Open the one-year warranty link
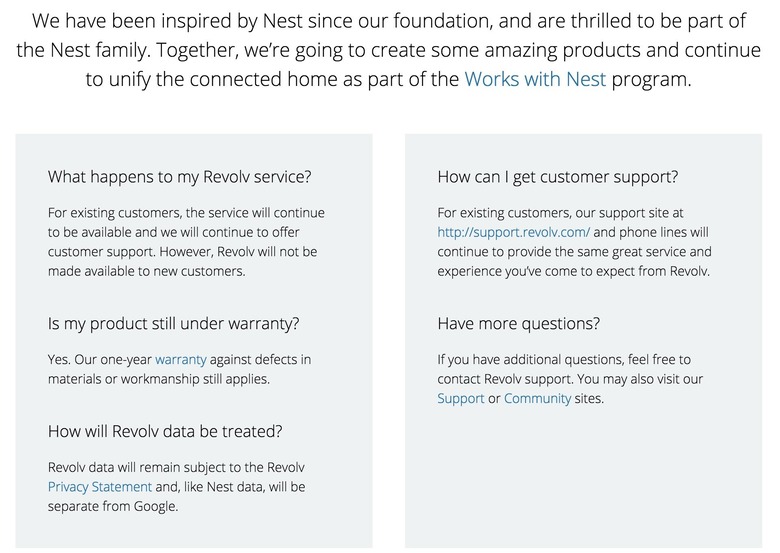The image size is (780, 553). click(x=179, y=359)
